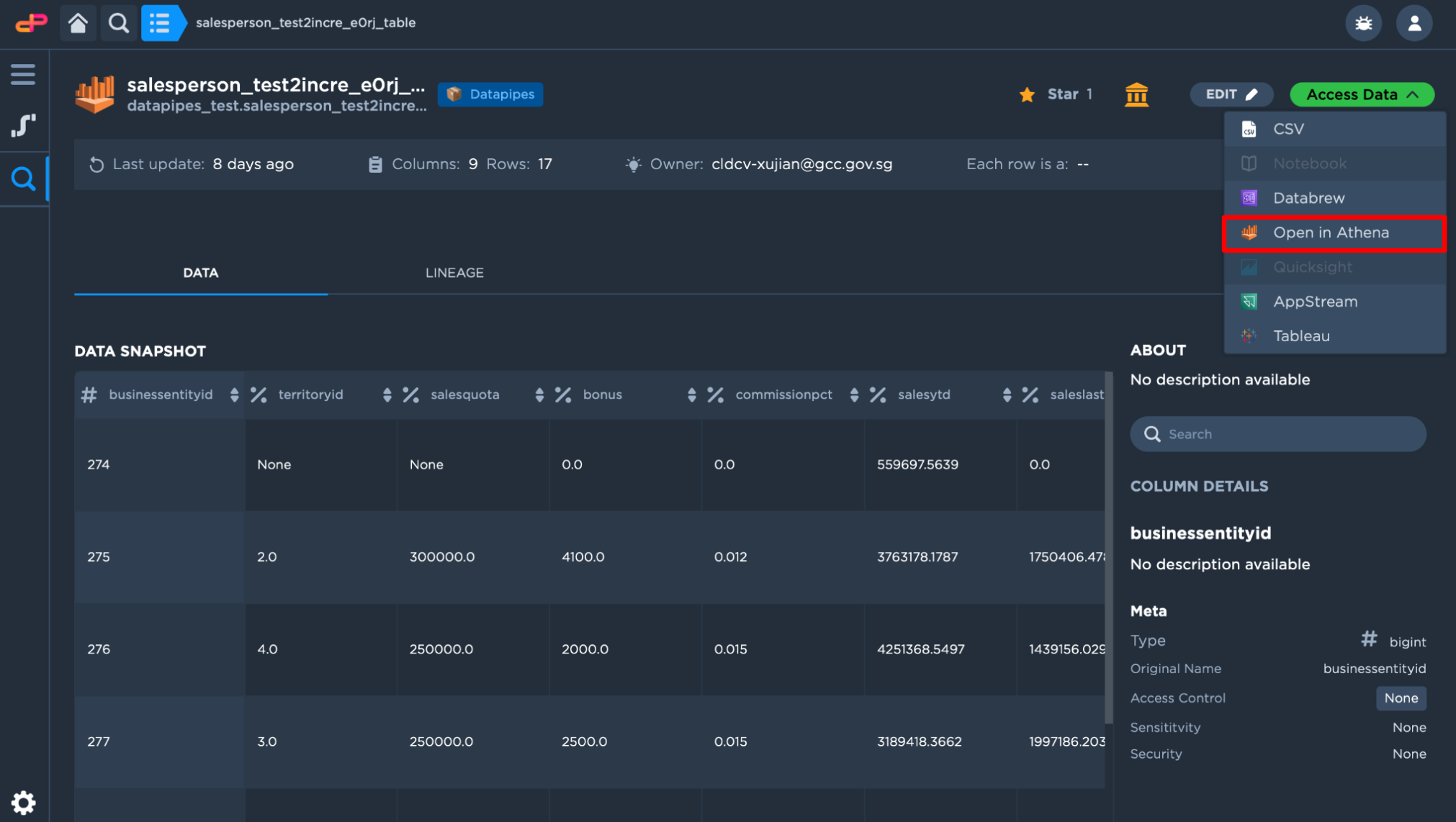Click Access Control None badge
This screenshot has height=822, width=1456.
[1401, 698]
